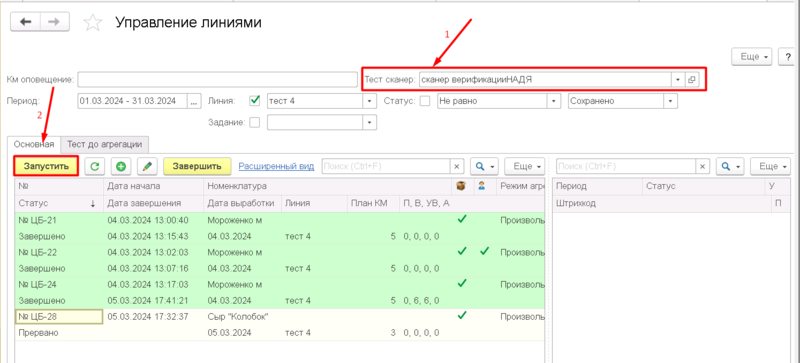Enable the Задание filter checkbox

[255, 123]
